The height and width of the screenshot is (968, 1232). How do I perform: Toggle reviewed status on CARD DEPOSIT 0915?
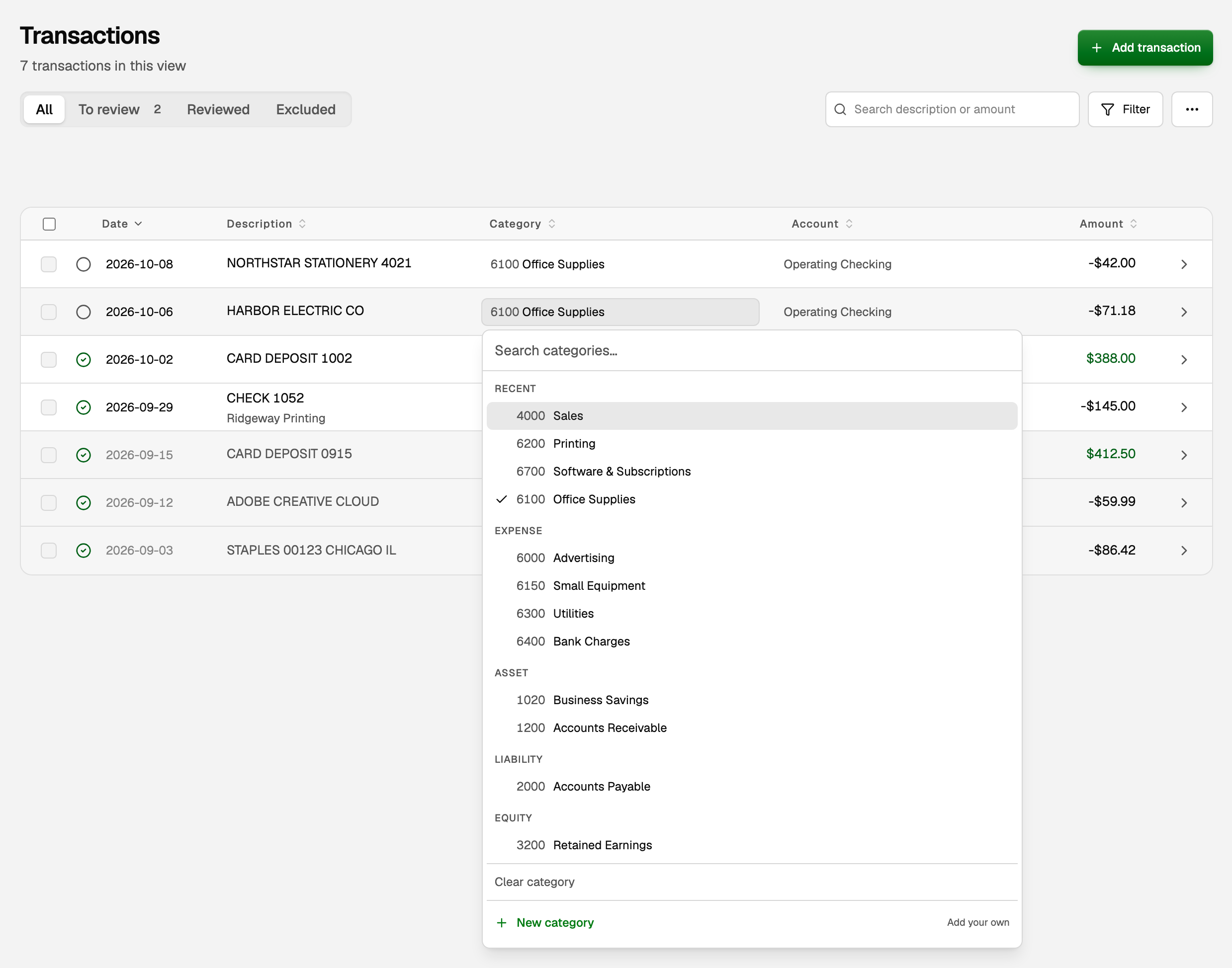(84, 455)
